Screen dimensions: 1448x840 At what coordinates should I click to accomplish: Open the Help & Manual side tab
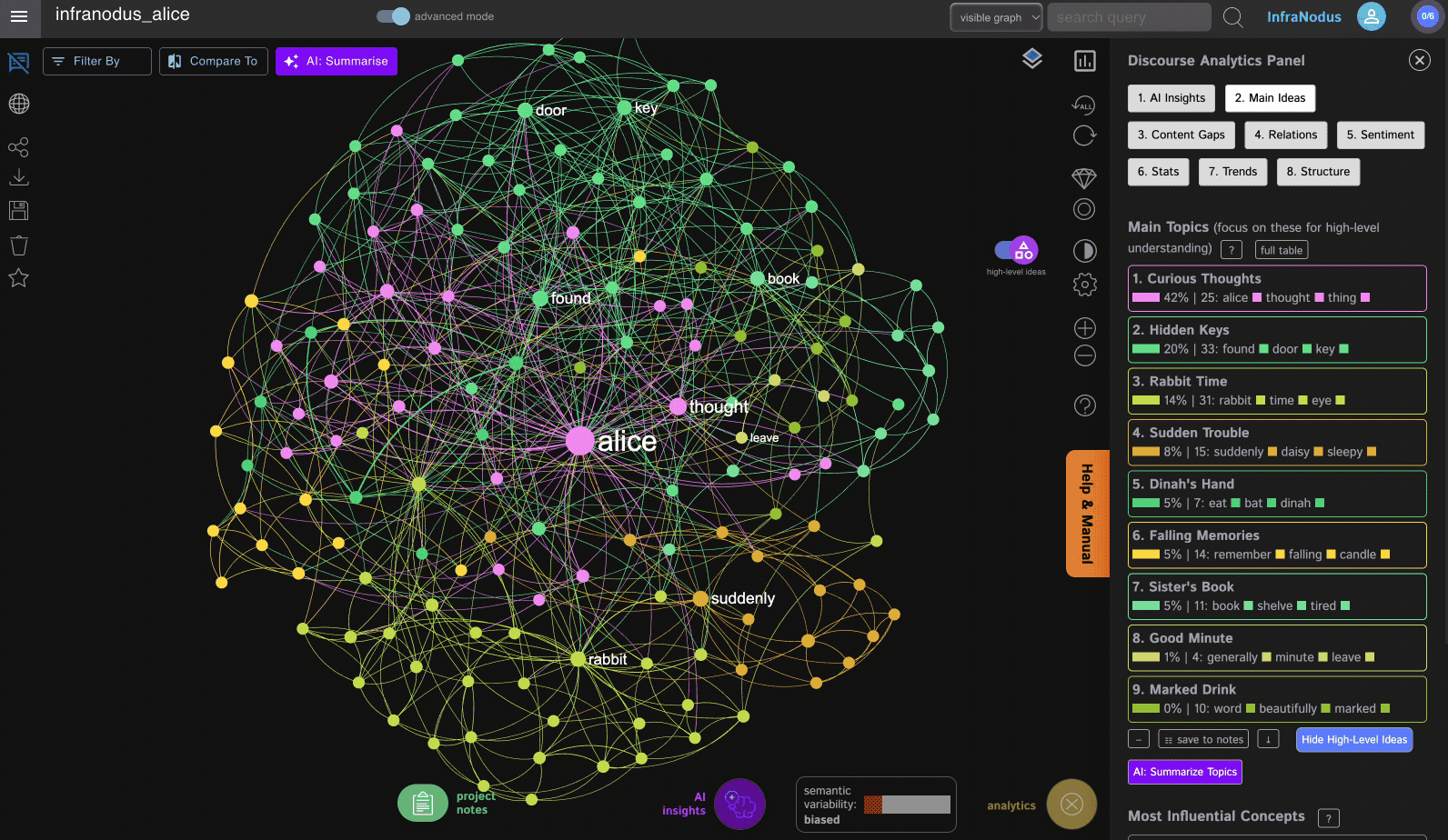1087,514
